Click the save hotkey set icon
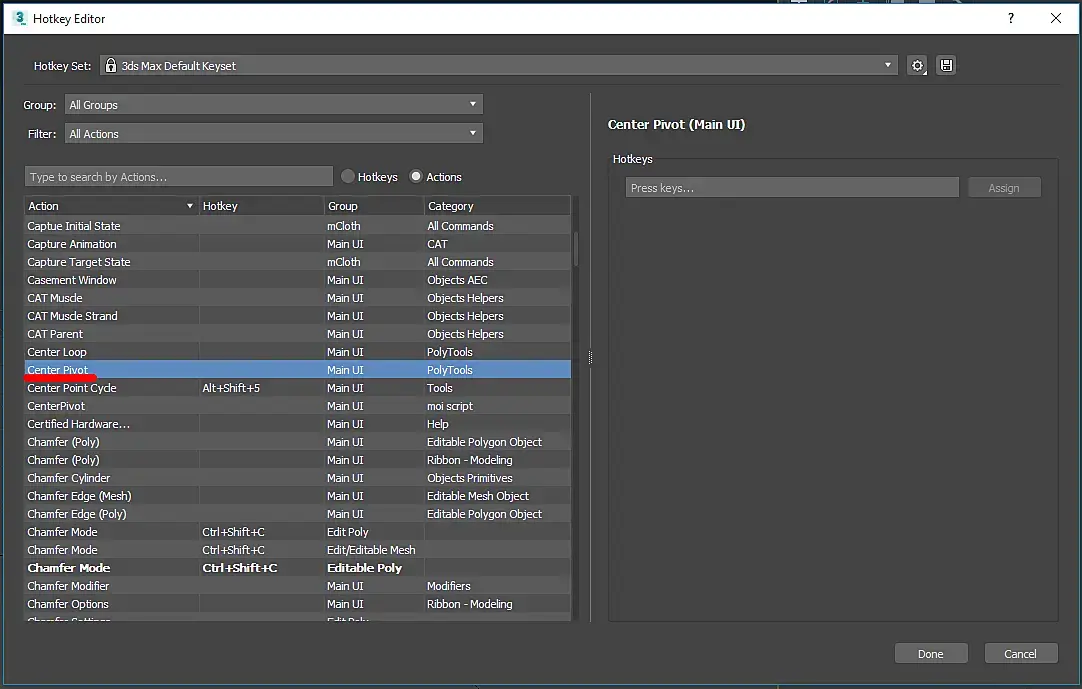 (946, 66)
